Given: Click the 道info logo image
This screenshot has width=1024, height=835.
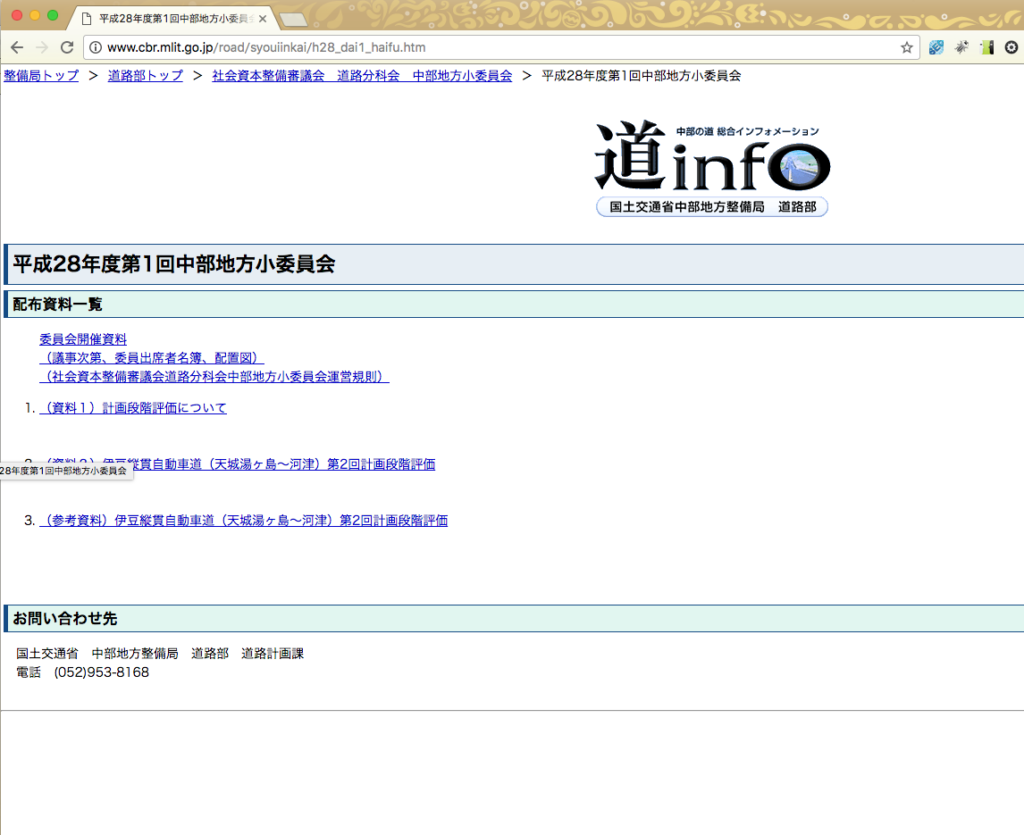Looking at the screenshot, I should tap(712, 167).
